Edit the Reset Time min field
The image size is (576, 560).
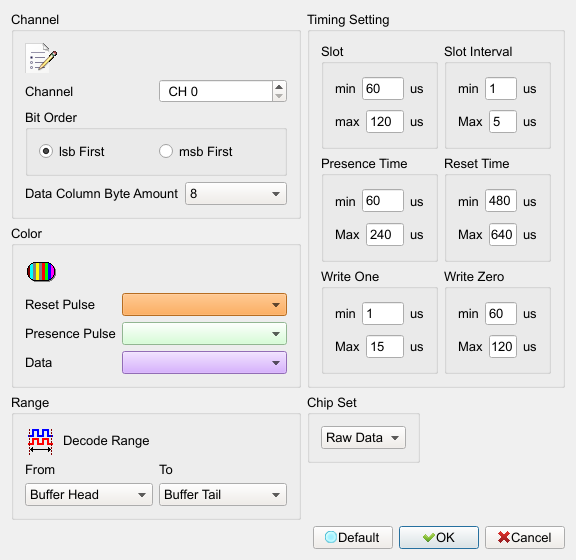tap(501, 201)
